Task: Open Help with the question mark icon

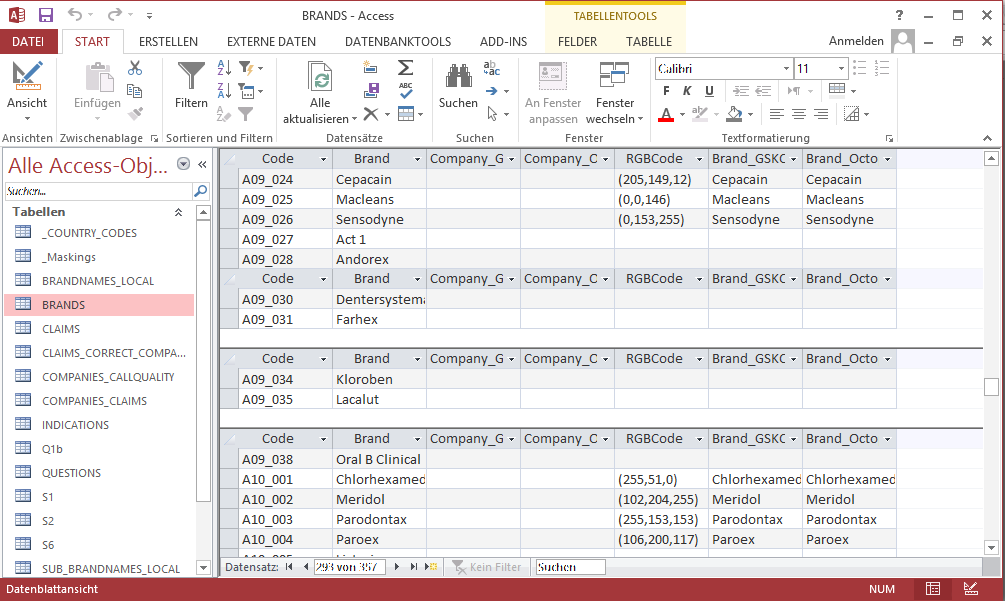Action: point(899,15)
